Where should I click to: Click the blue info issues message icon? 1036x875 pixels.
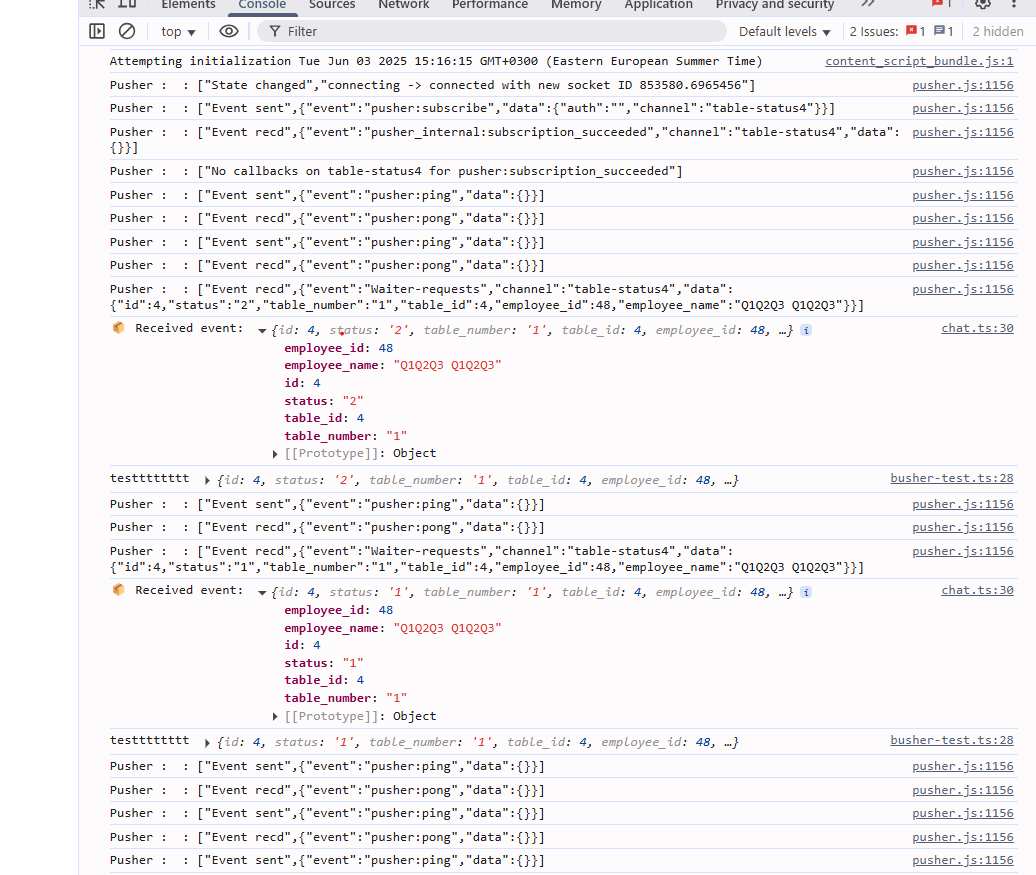(x=939, y=31)
